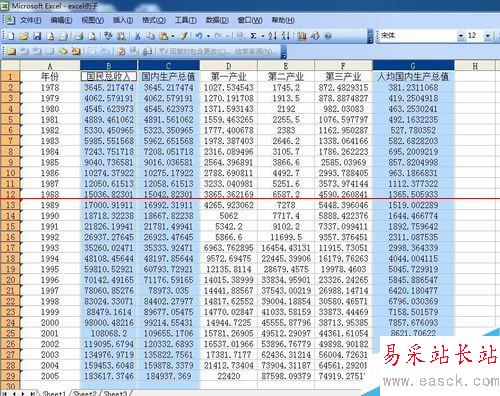The height and width of the screenshot is (396, 500).
Task: Select the header cell 第三产业
Action: pyautogui.click(x=343, y=77)
